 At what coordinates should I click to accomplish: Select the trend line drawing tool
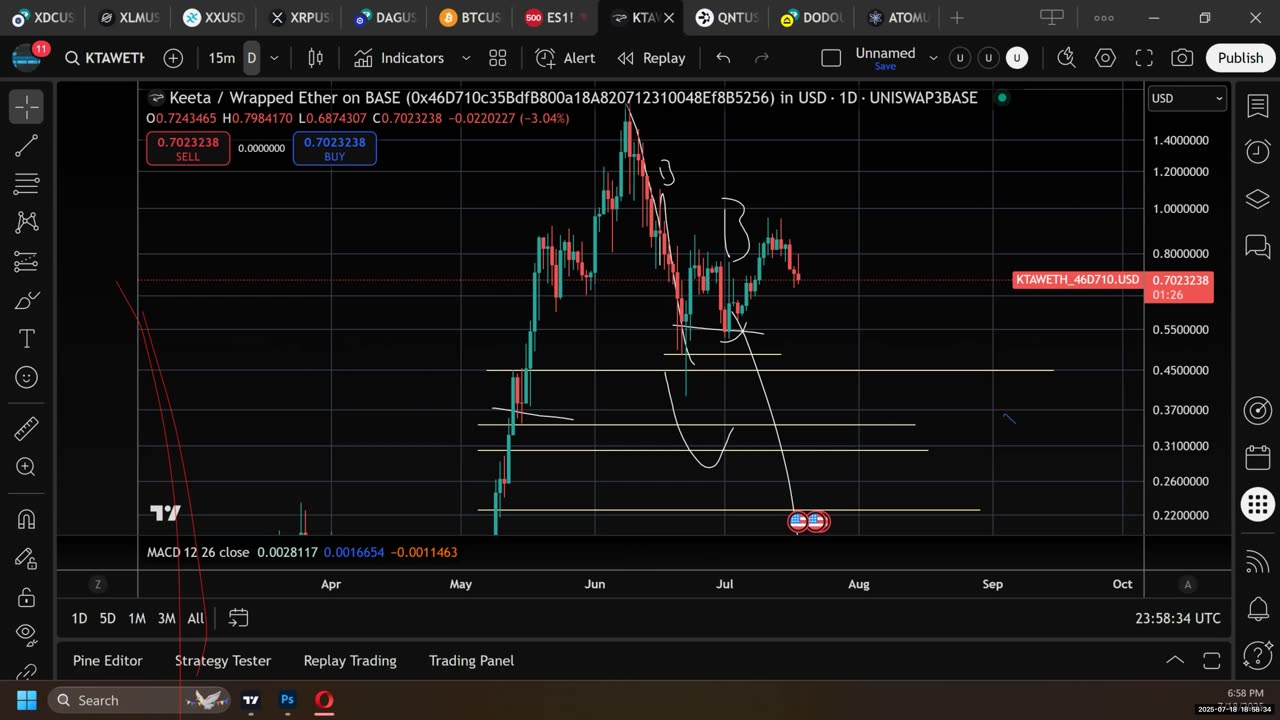click(x=26, y=146)
